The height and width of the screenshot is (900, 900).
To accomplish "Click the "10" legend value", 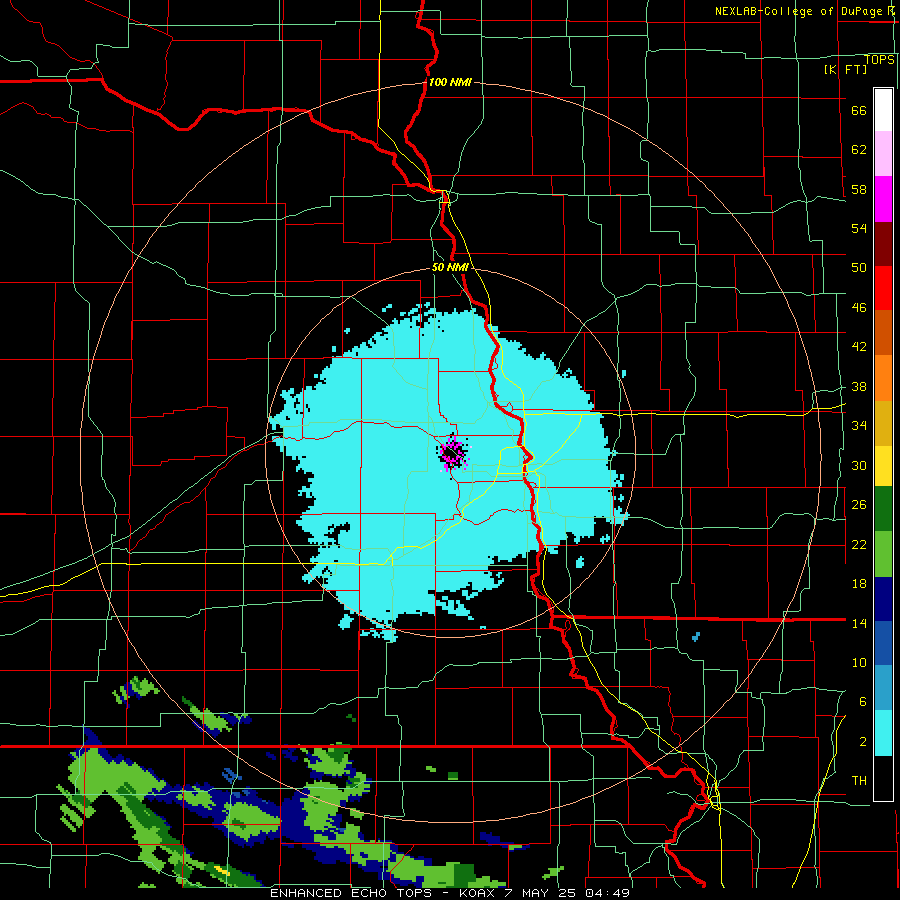I will pos(859,662).
